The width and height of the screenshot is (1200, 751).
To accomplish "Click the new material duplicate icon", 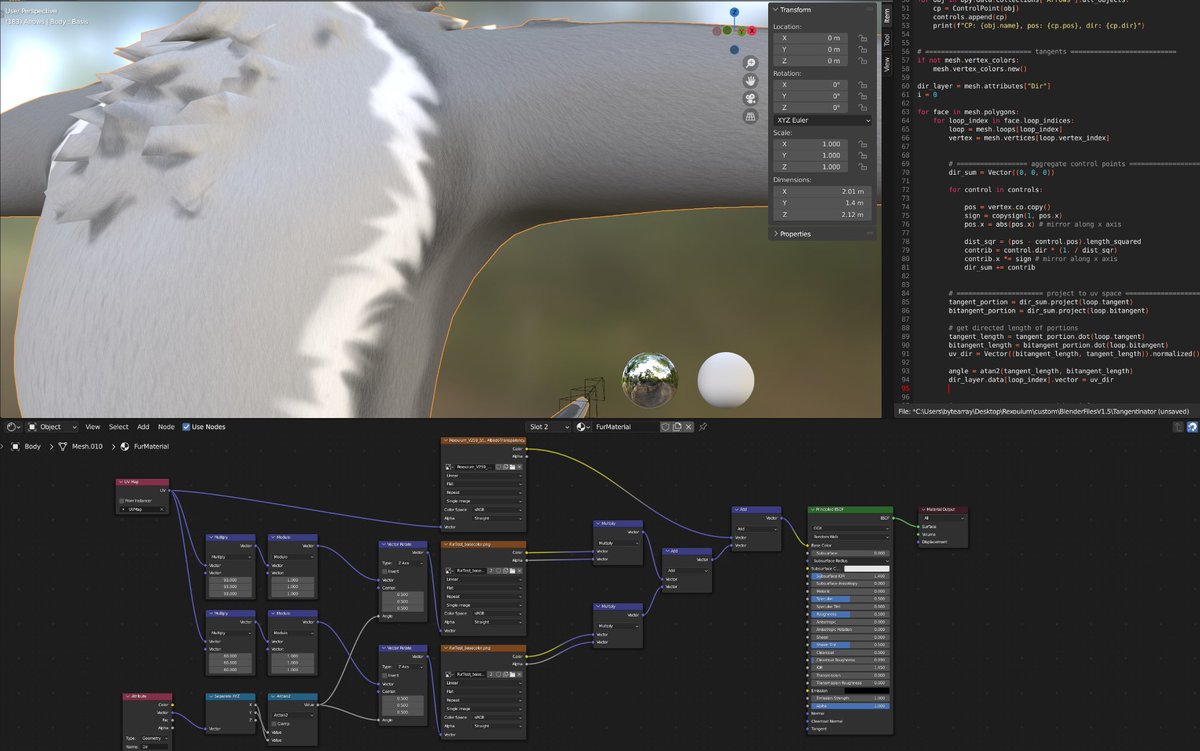I will pyautogui.click(x=678, y=426).
